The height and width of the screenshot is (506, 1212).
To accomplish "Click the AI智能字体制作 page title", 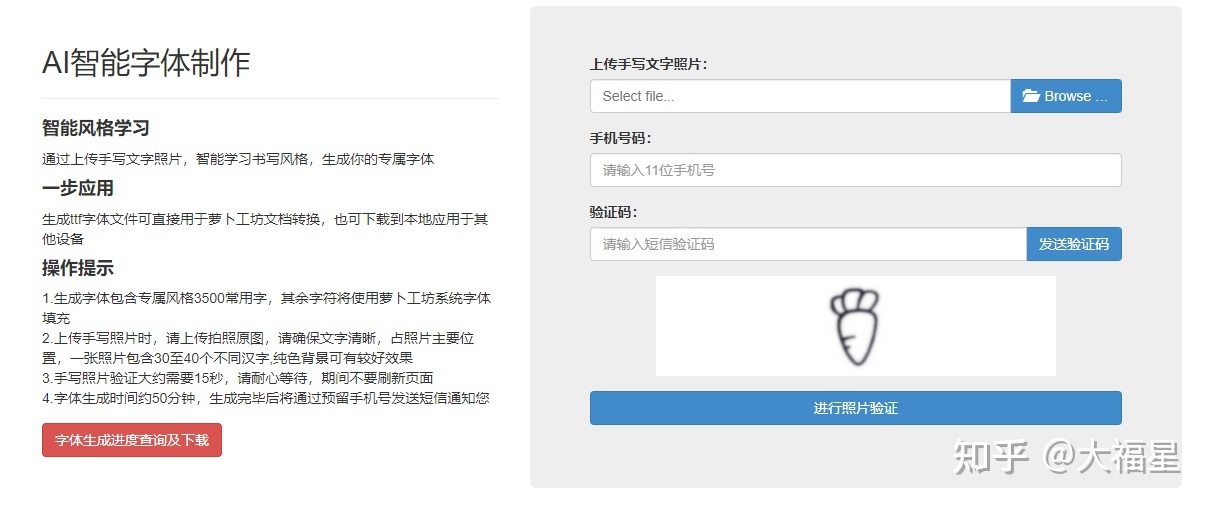I will [x=146, y=62].
